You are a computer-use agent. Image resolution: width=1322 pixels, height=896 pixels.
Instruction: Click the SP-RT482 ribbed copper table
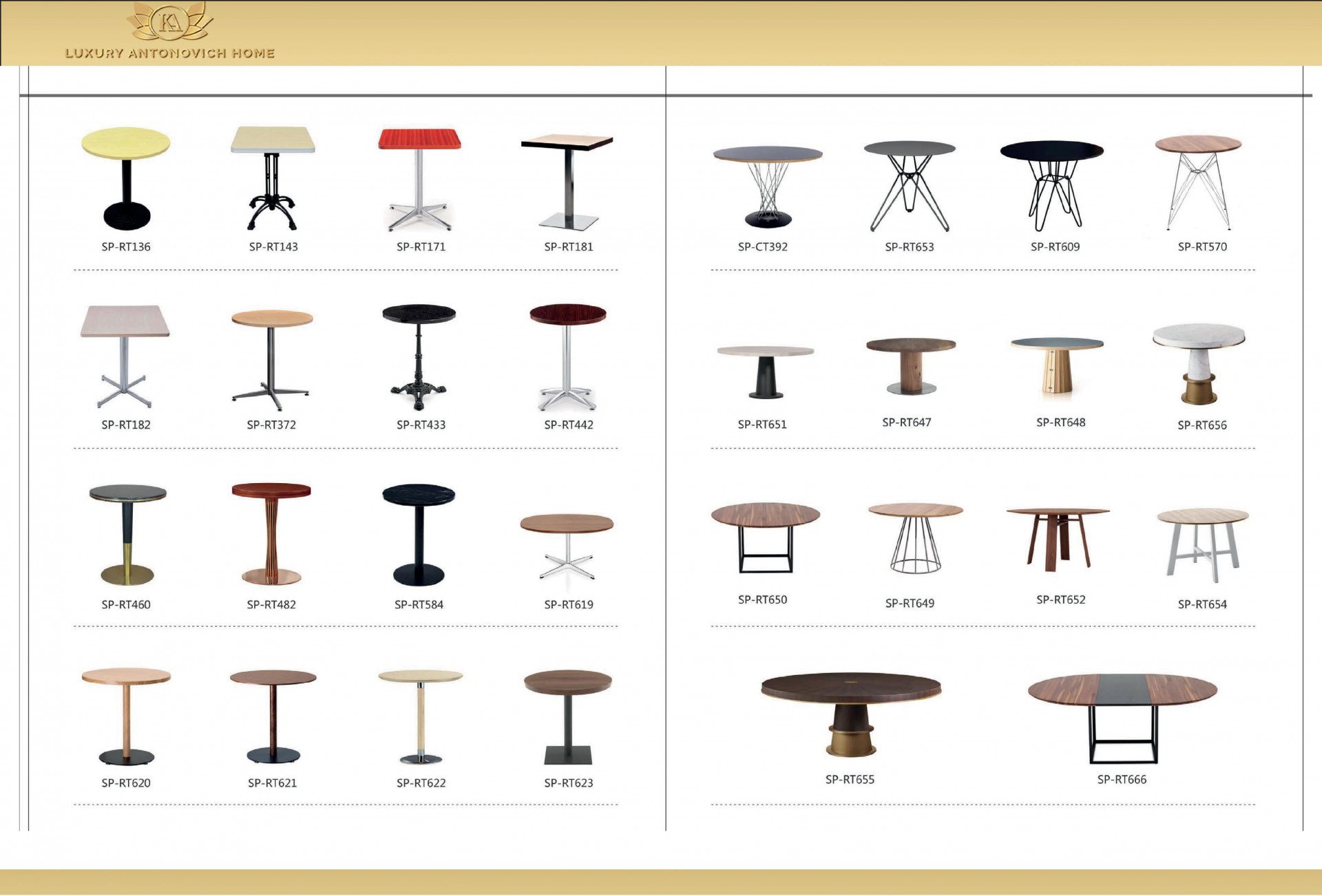(271, 533)
